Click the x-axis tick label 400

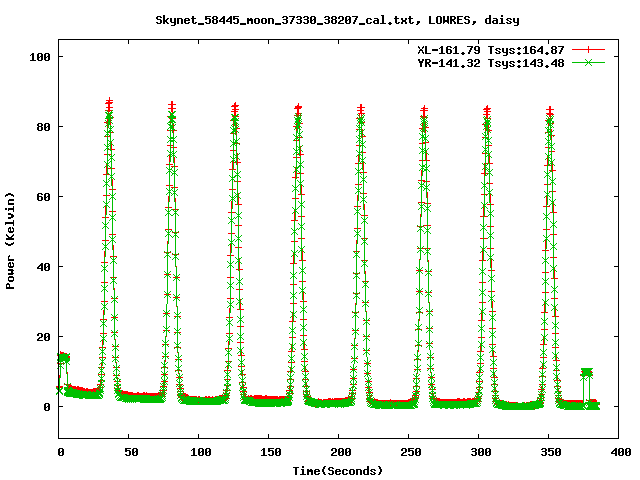pyautogui.click(x=621, y=452)
